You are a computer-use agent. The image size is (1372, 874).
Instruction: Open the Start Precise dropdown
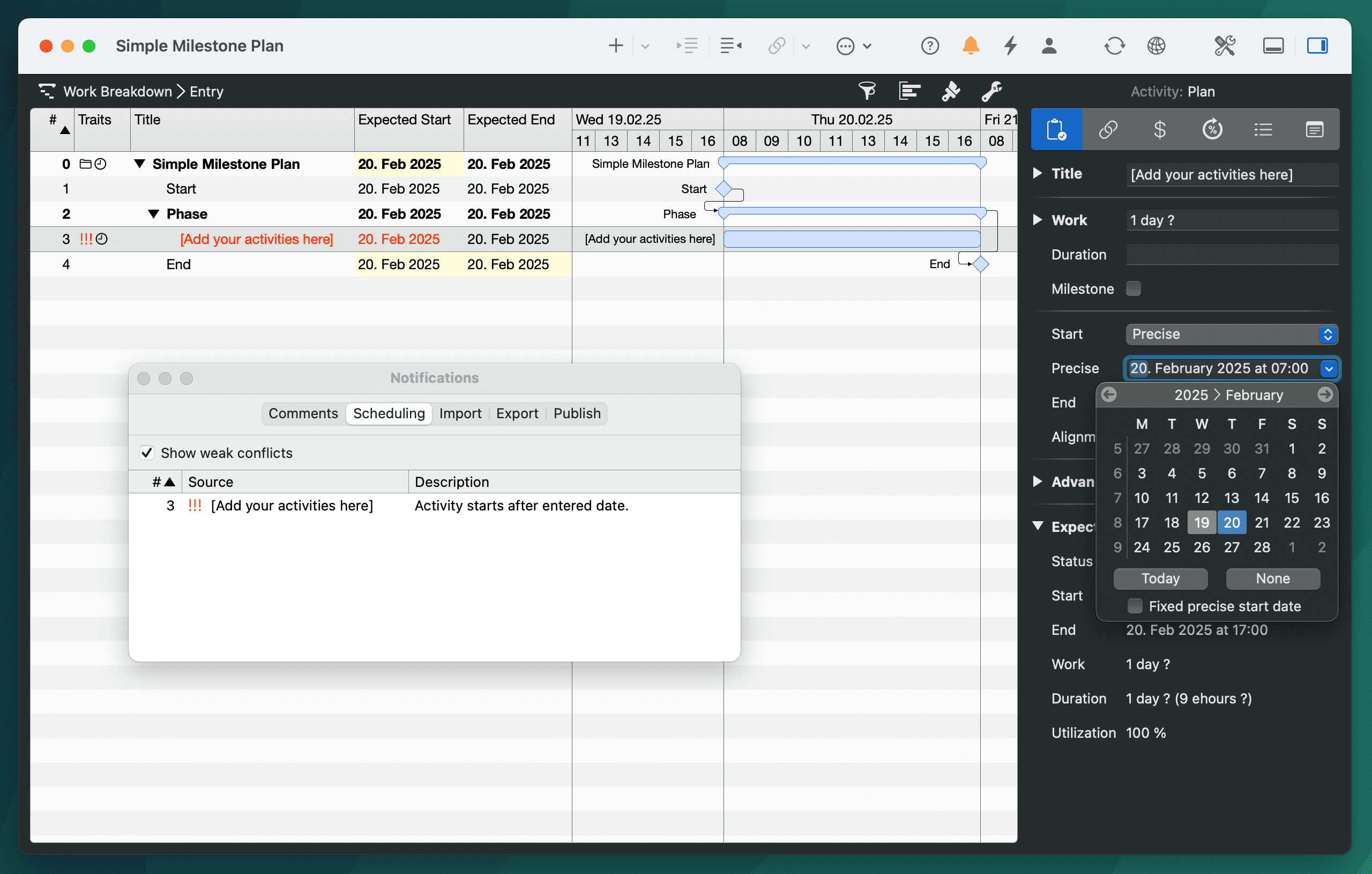(x=1231, y=334)
